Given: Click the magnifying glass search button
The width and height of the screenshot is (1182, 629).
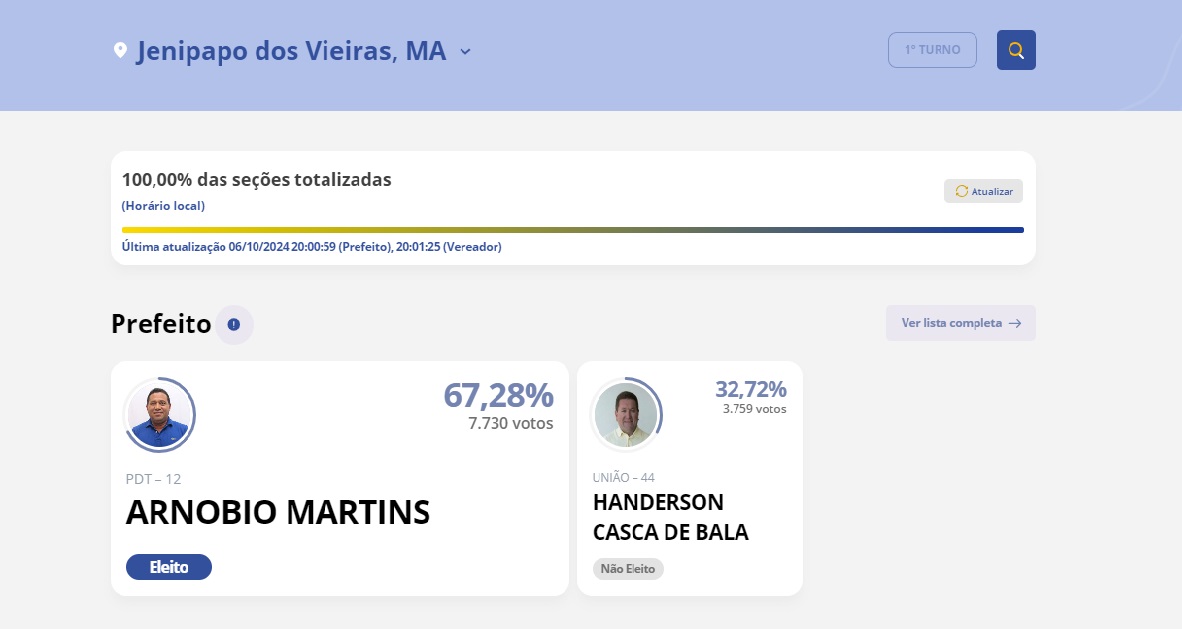Looking at the screenshot, I should pyautogui.click(x=1015, y=50).
